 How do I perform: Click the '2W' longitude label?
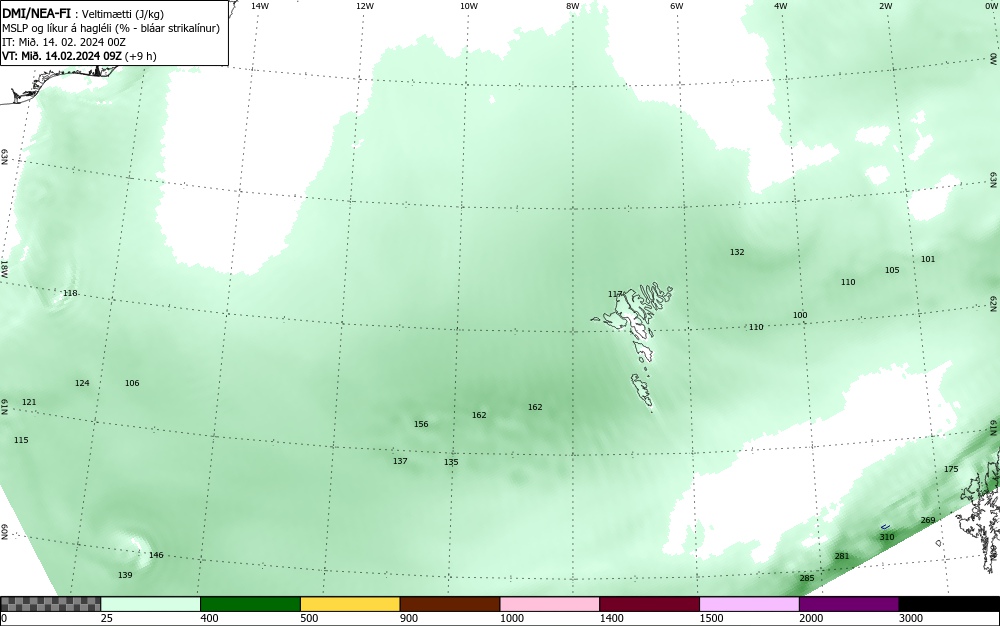pos(885,6)
